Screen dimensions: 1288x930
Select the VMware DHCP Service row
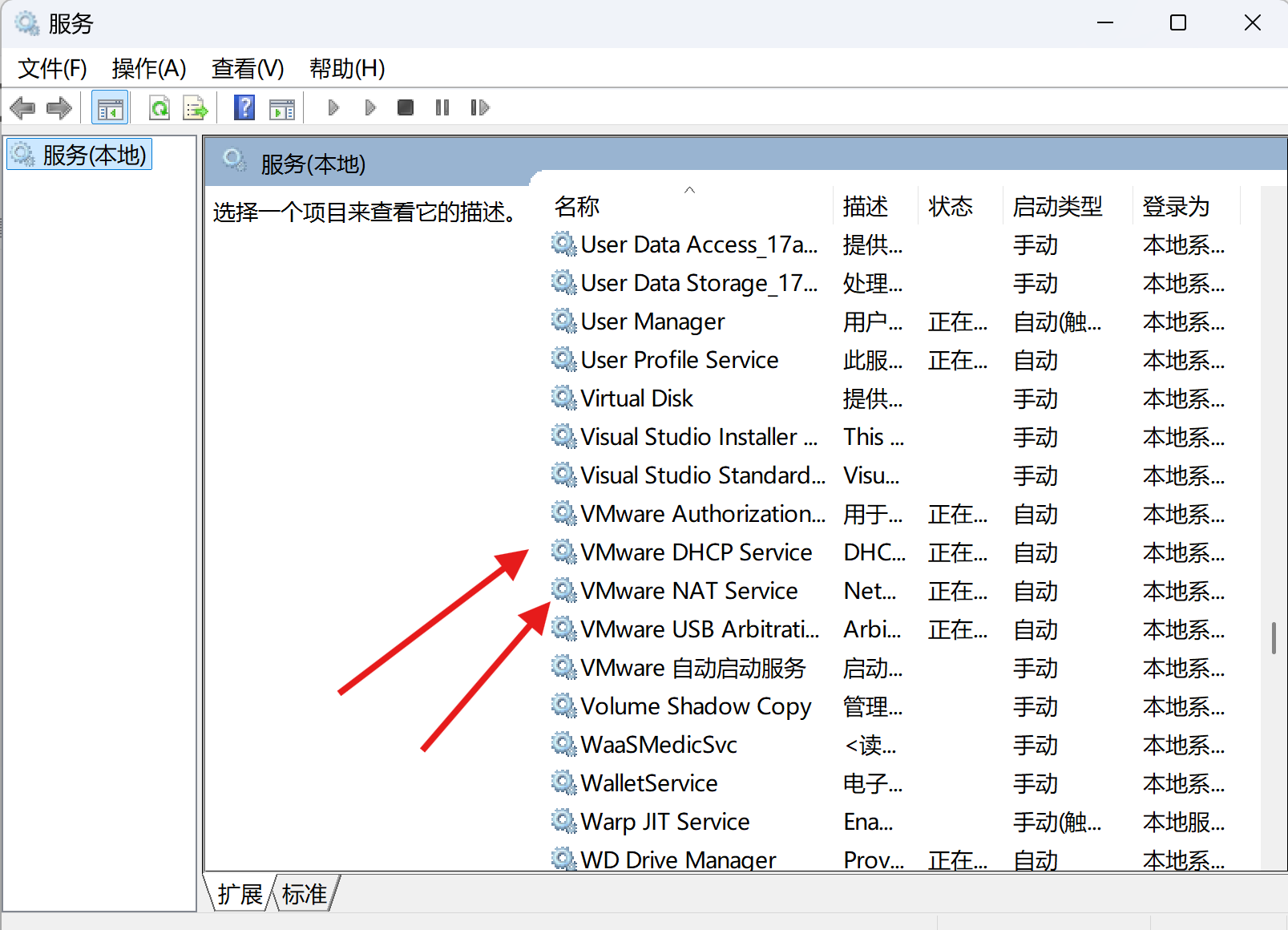tap(894, 552)
